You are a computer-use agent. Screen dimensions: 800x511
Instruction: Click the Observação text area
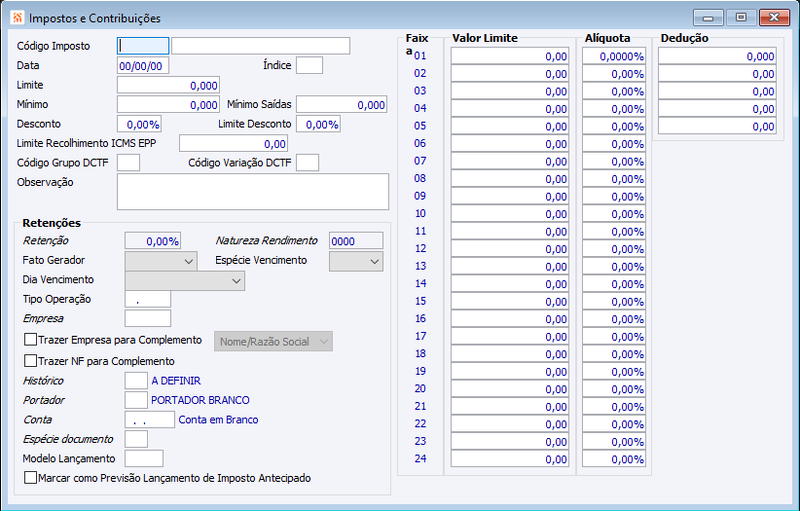click(253, 192)
